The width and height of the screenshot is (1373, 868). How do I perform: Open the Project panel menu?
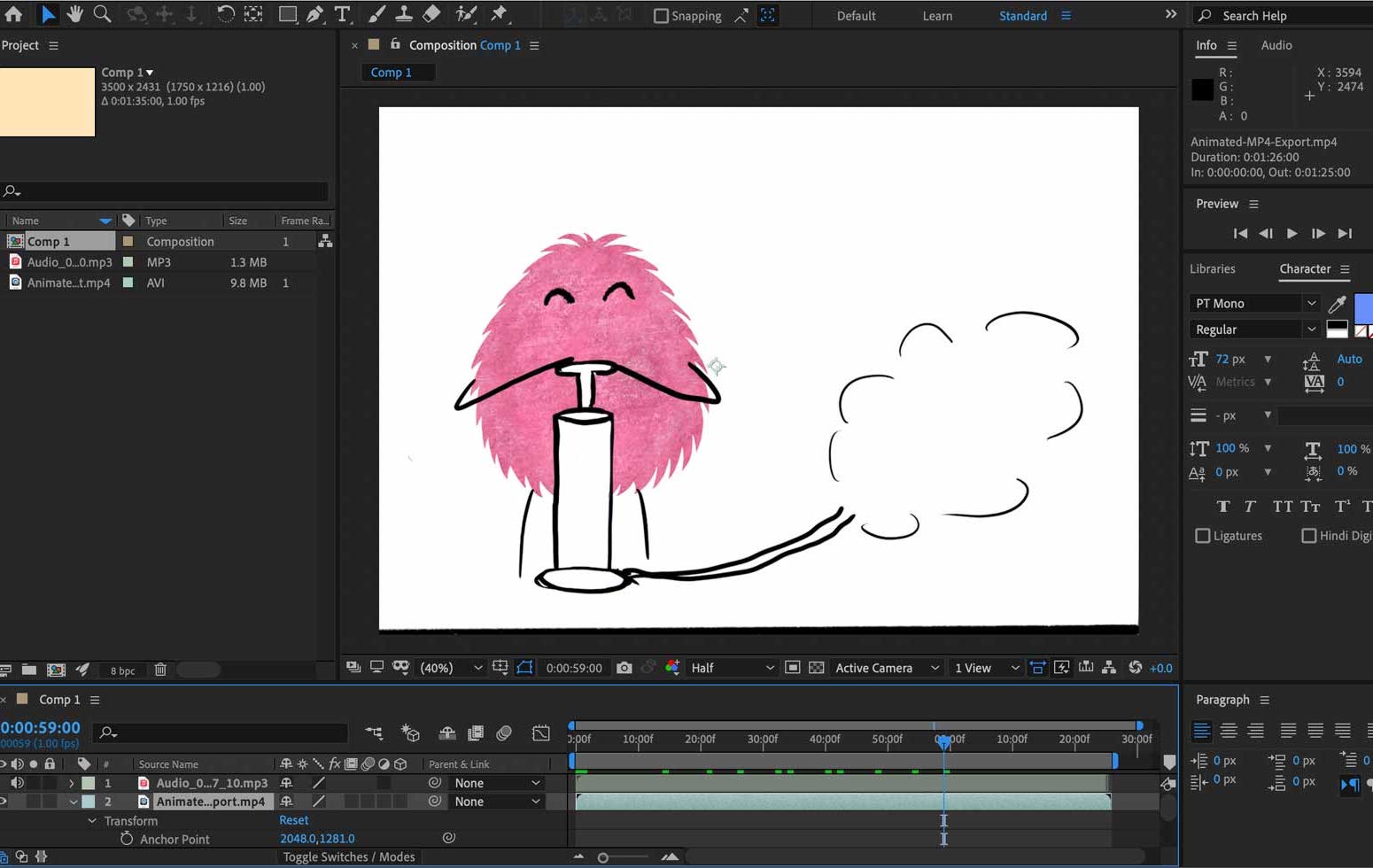54,45
